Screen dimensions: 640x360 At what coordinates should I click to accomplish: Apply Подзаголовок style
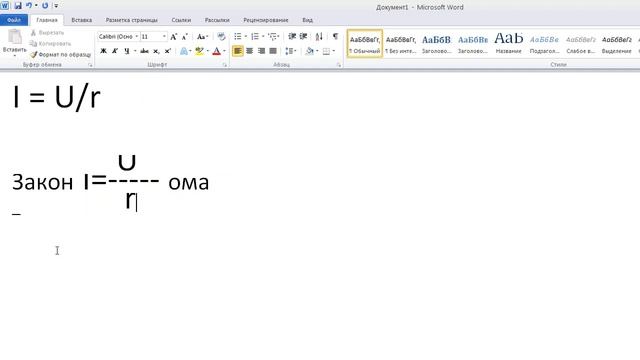click(544, 43)
